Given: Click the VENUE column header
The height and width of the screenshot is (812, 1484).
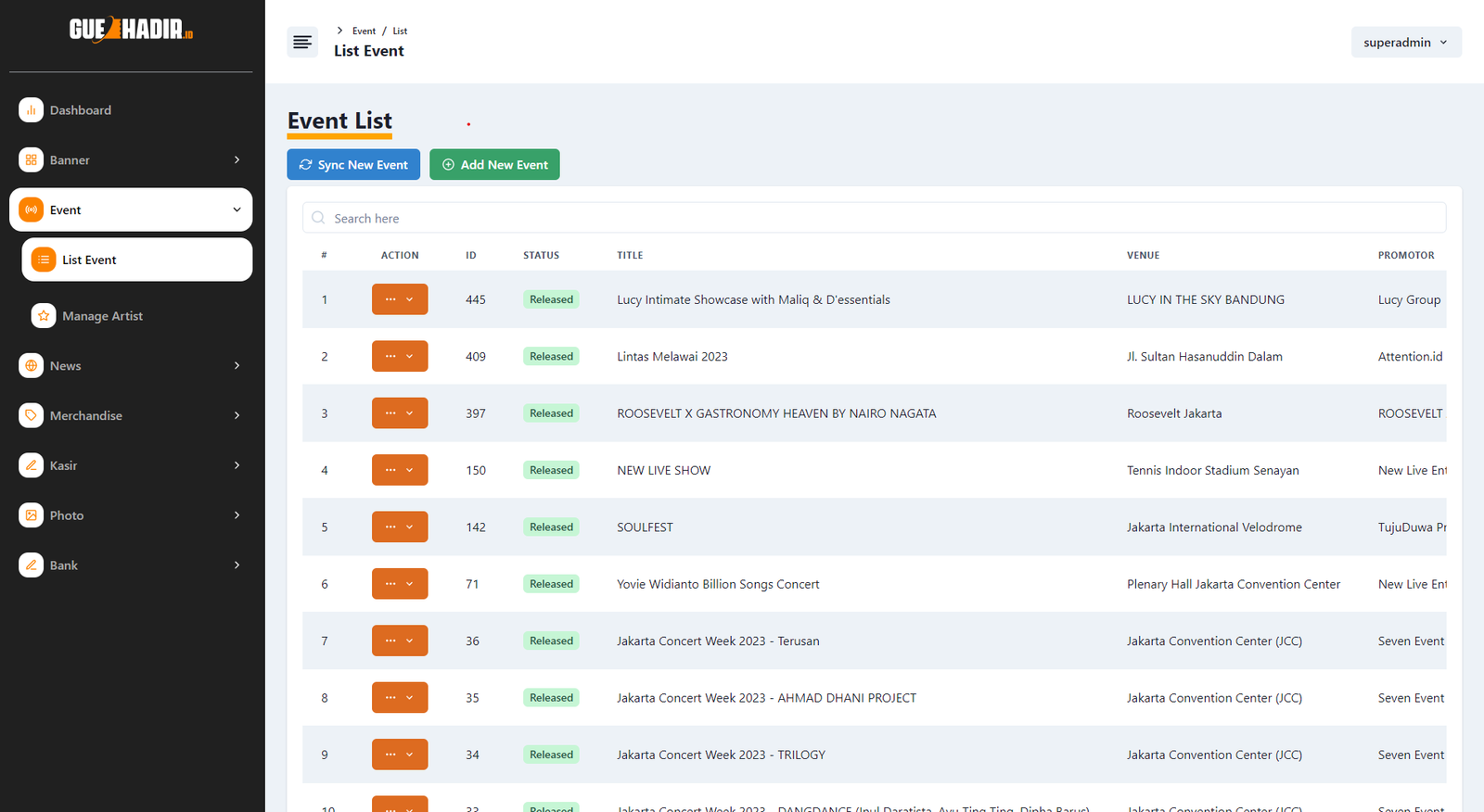Looking at the screenshot, I should (1143, 255).
